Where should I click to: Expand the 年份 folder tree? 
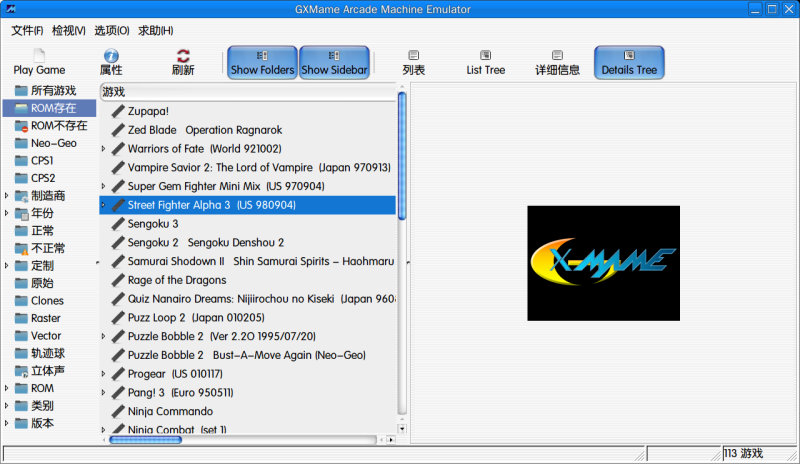(7, 213)
